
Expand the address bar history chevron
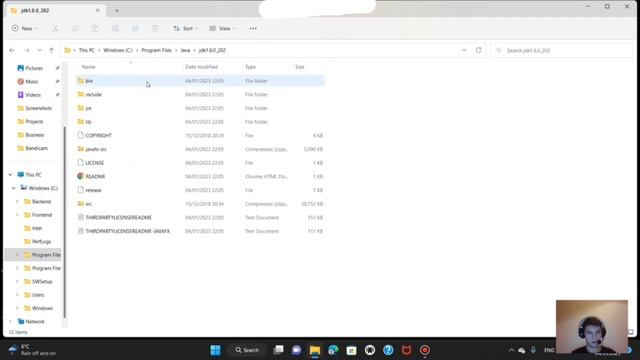(464, 50)
